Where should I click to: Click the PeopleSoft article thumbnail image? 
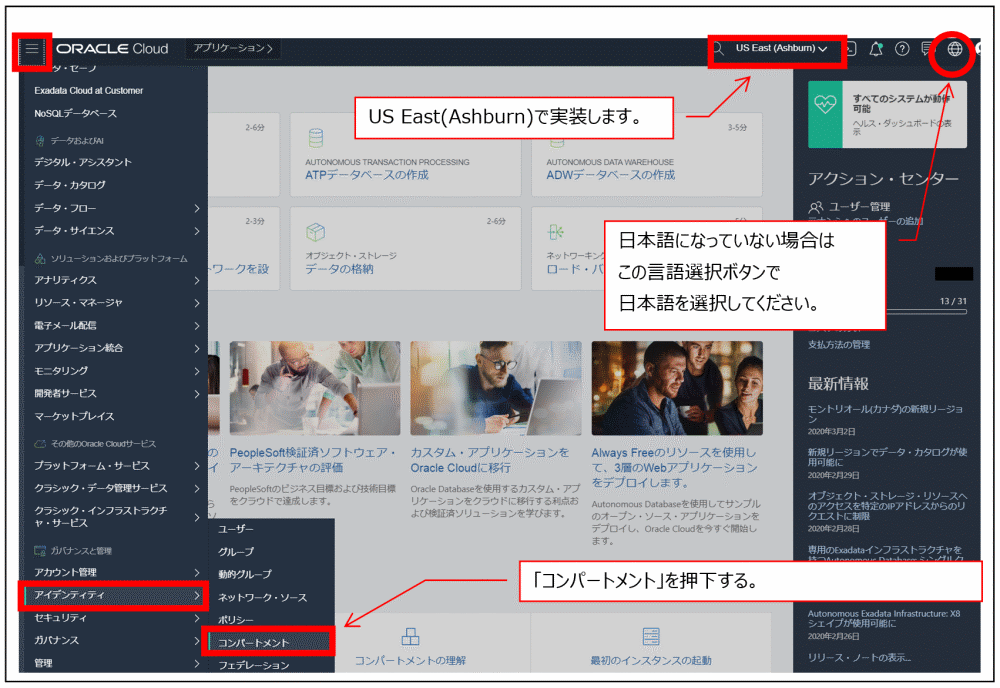coord(315,388)
